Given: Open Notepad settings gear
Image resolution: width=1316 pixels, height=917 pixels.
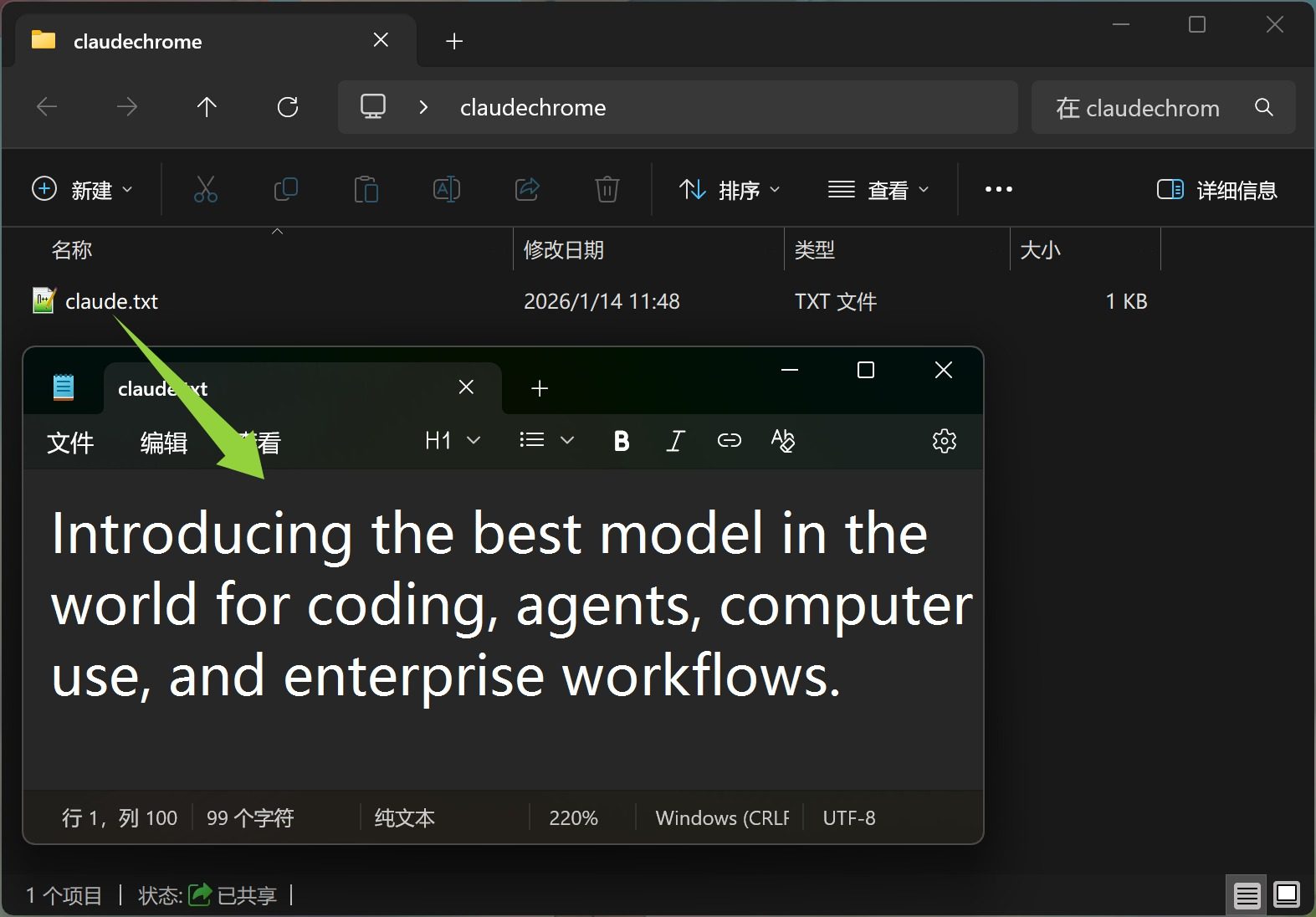Looking at the screenshot, I should 944,441.
